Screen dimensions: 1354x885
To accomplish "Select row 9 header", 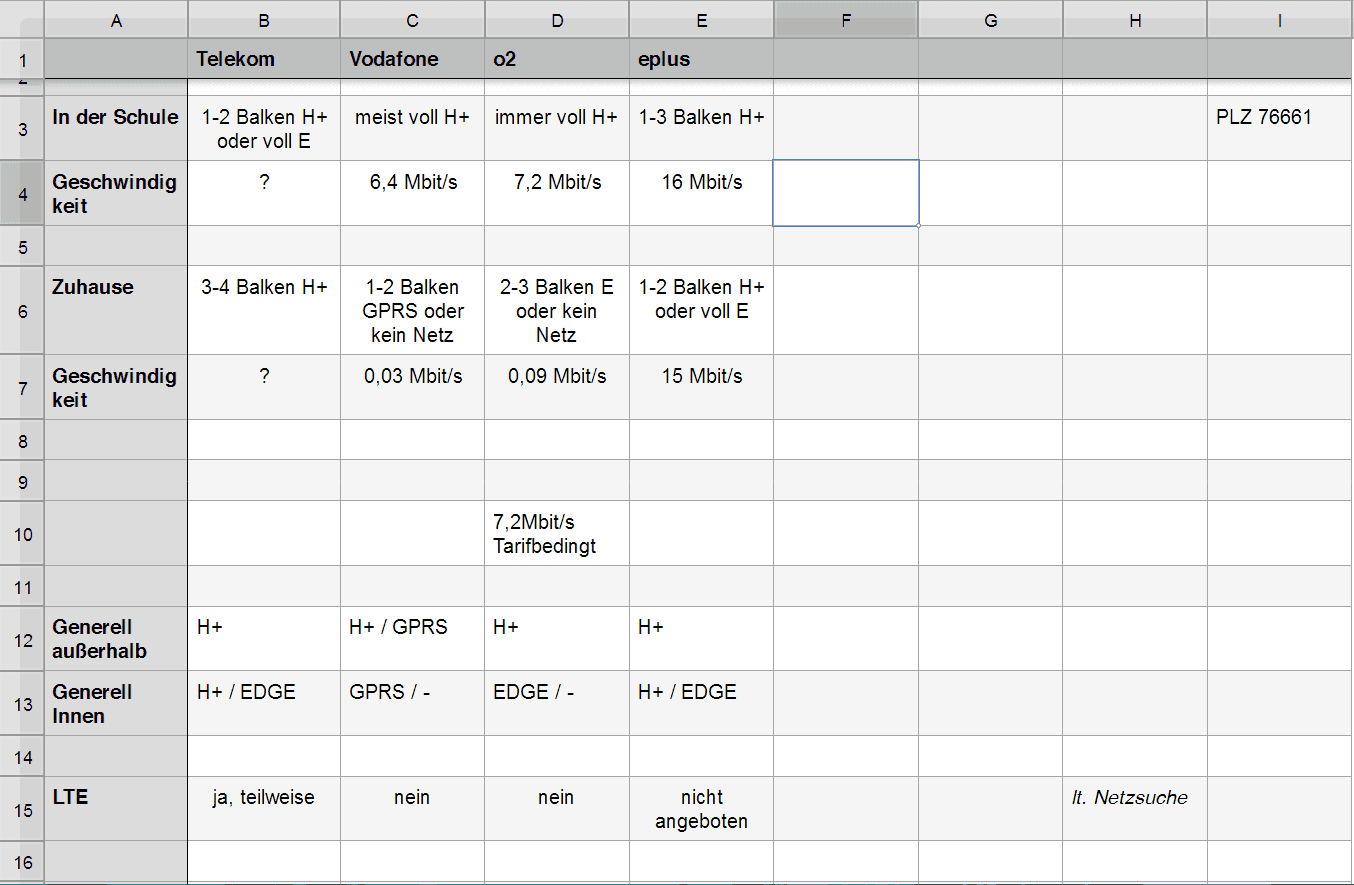I will pyautogui.click(x=22, y=481).
